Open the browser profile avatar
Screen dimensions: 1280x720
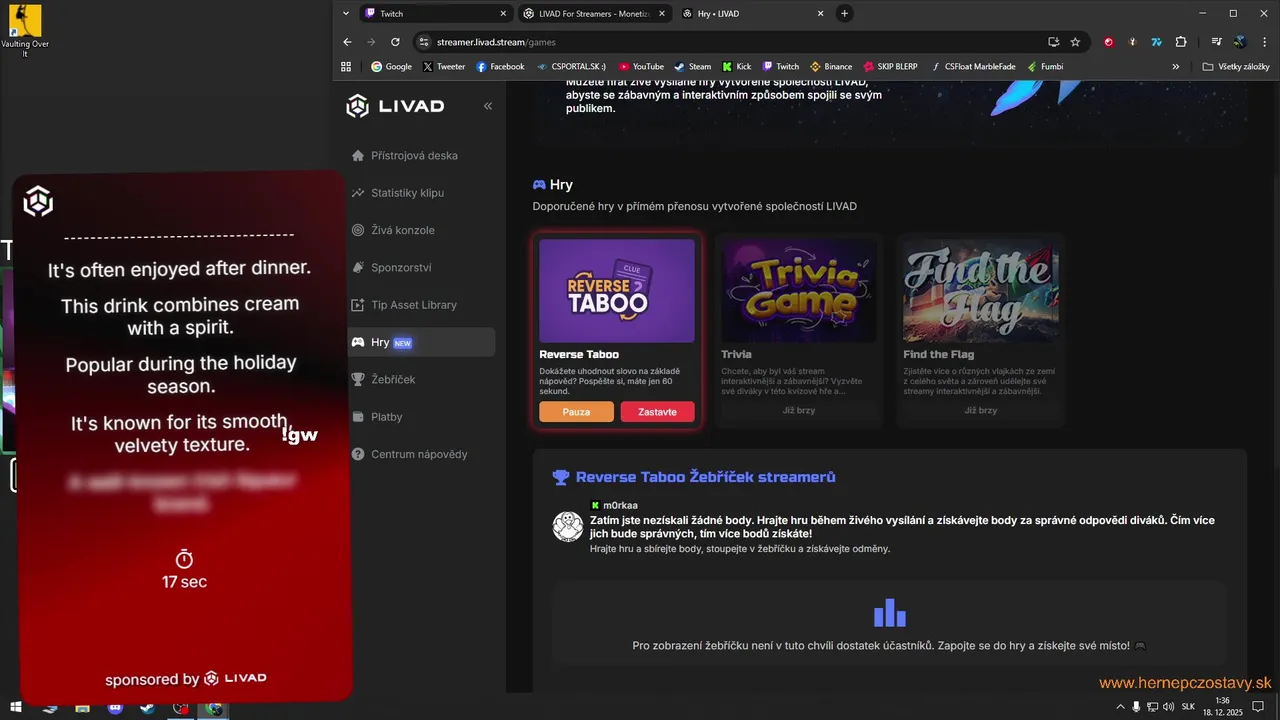(1240, 42)
